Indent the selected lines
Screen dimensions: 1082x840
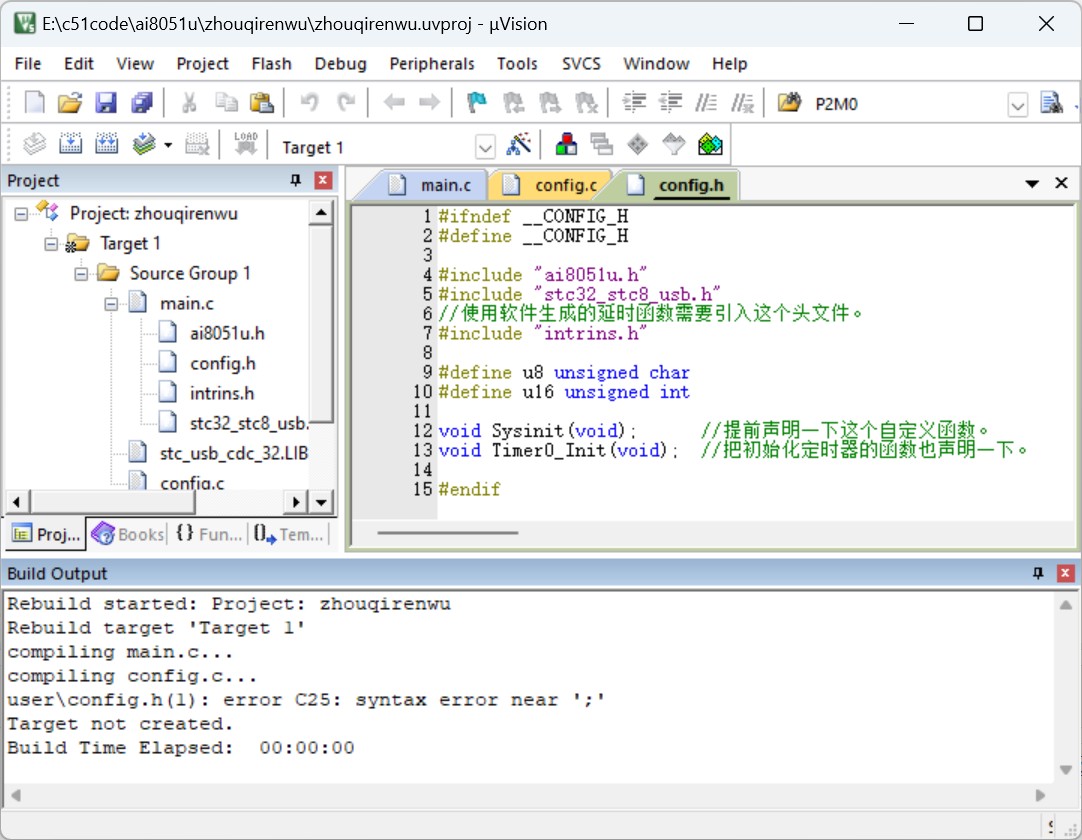[x=634, y=103]
